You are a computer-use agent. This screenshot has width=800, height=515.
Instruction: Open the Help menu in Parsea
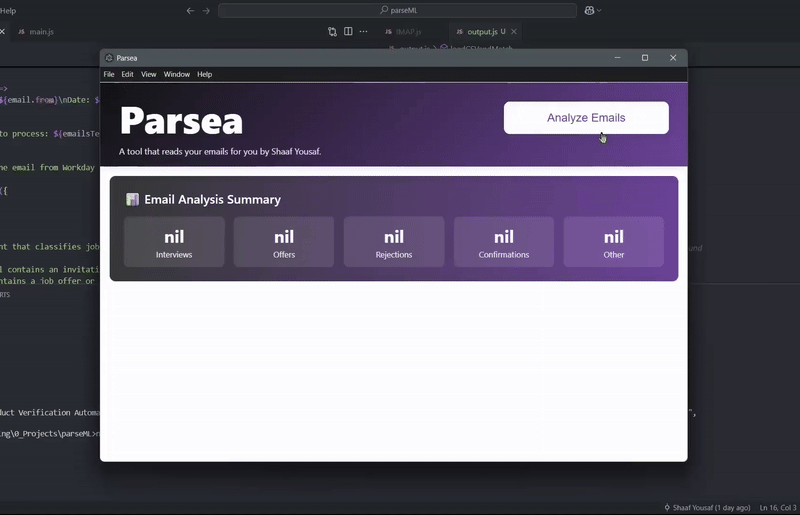click(x=204, y=74)
